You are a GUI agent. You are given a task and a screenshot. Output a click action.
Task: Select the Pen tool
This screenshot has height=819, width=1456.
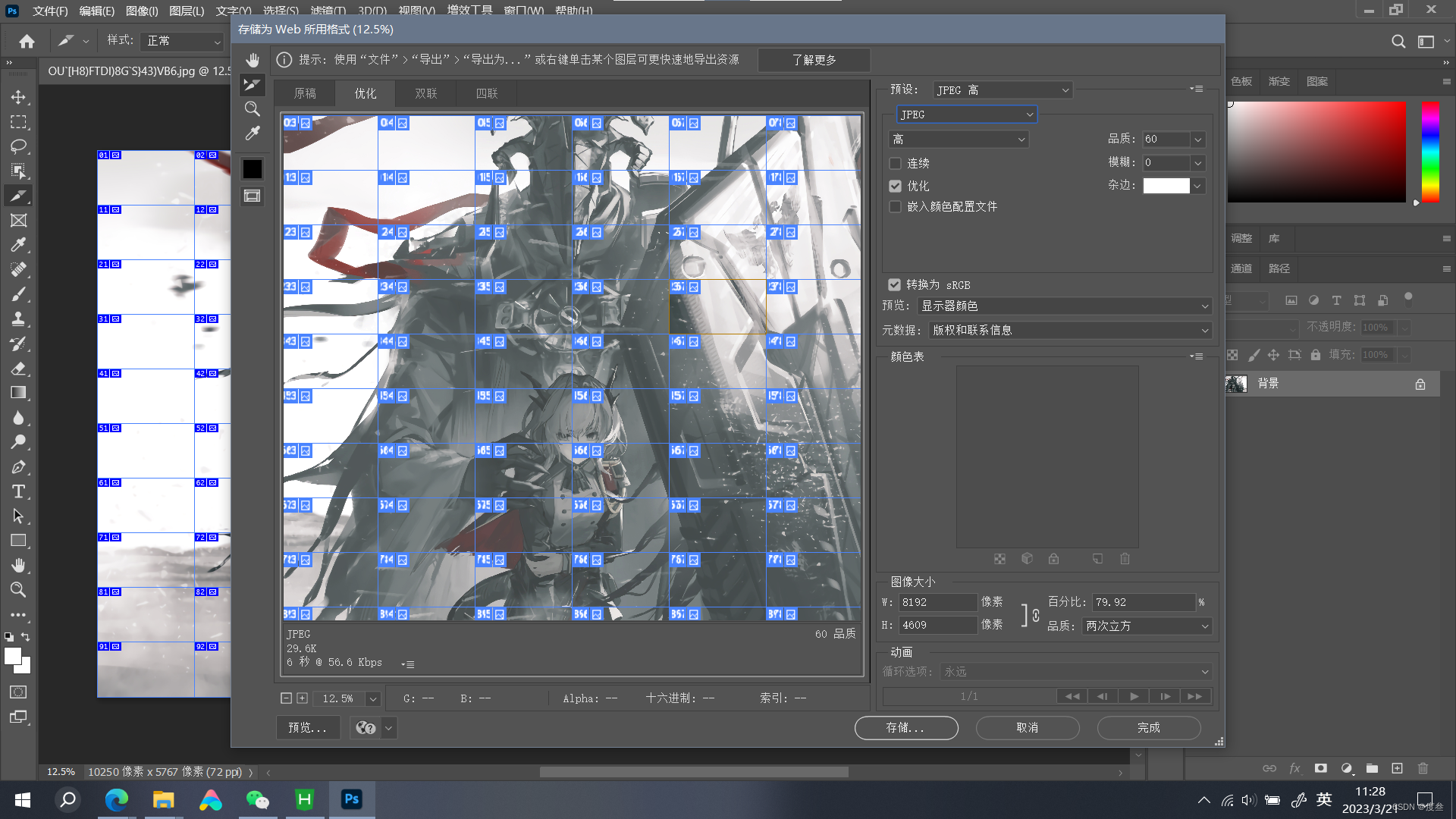click(x=18, y=467)
